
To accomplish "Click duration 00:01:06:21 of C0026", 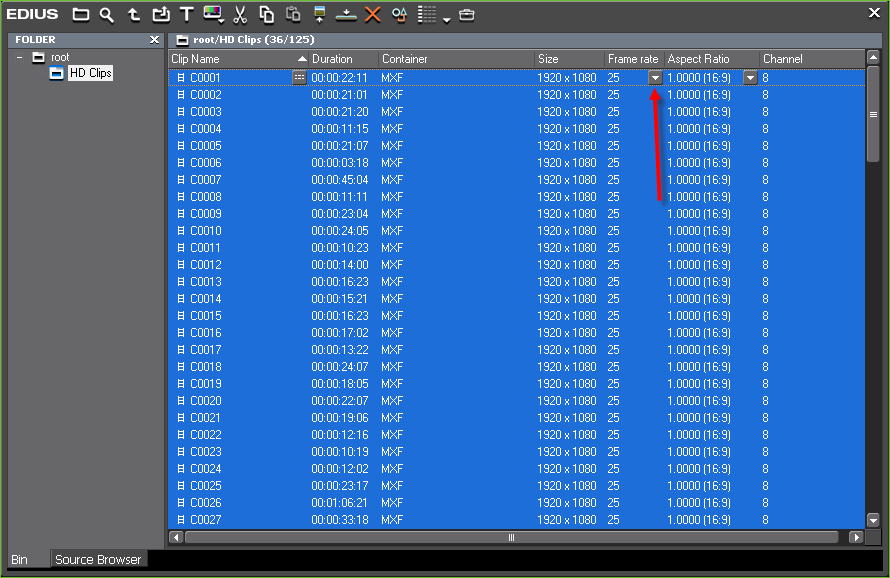I will coord(339,503).
